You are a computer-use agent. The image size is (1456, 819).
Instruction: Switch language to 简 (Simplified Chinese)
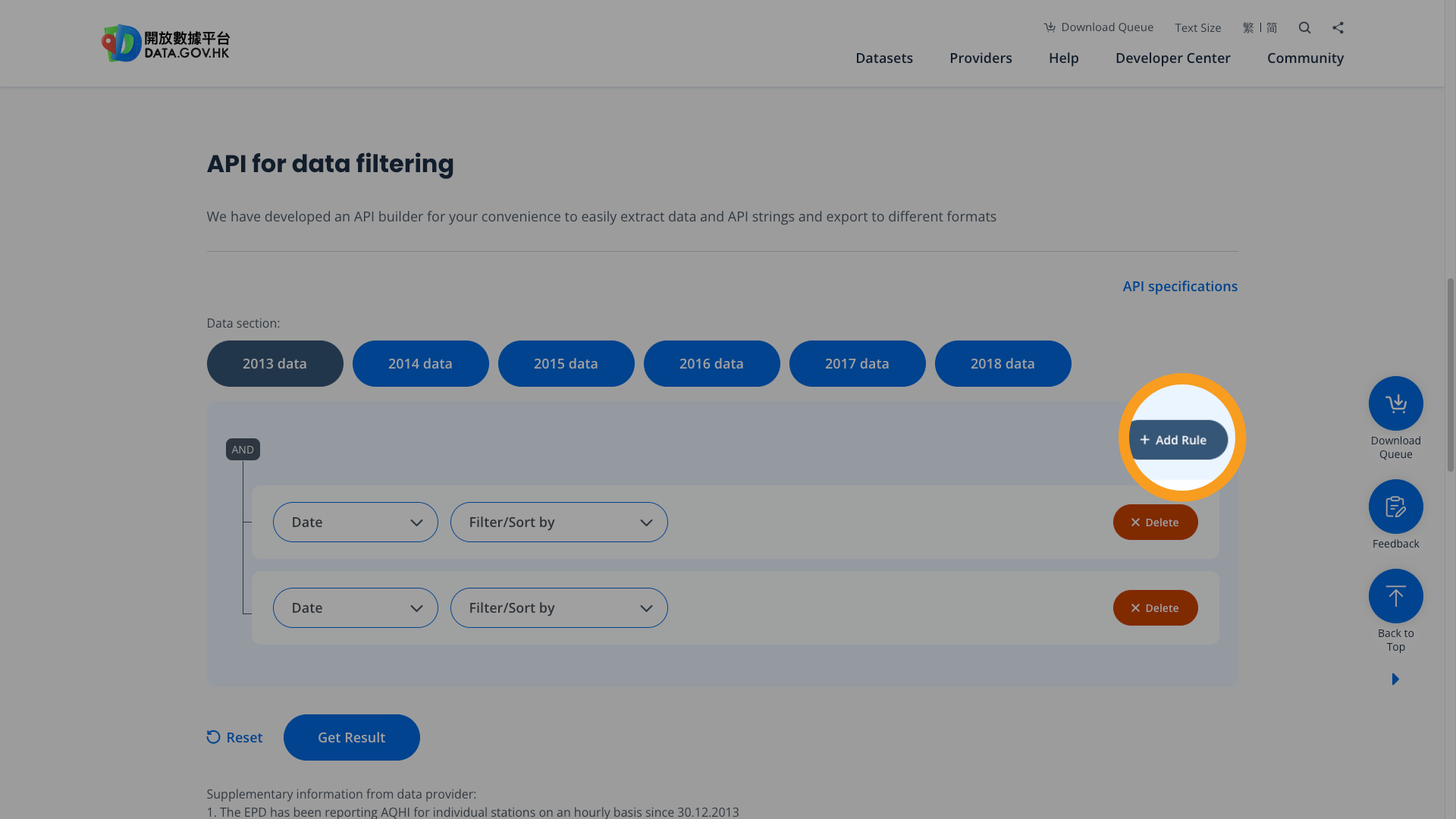[x=1271, y=27]
